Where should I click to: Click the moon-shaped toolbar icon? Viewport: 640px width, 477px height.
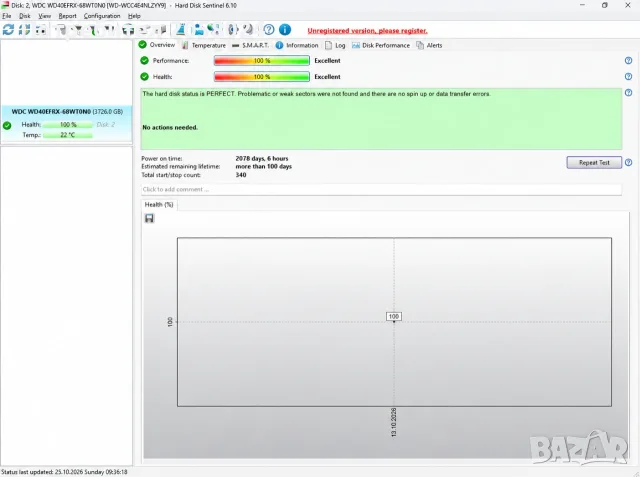[x=248, y=29]
